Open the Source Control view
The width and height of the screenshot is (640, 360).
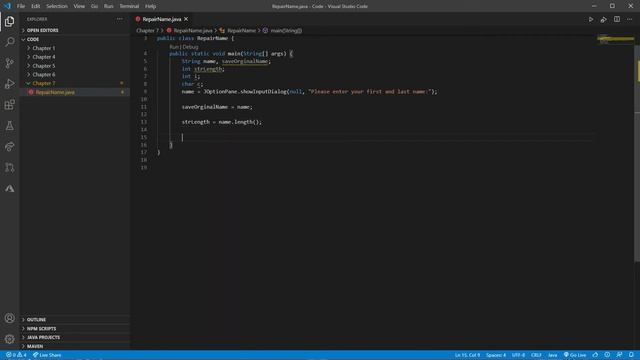(9, 63)
